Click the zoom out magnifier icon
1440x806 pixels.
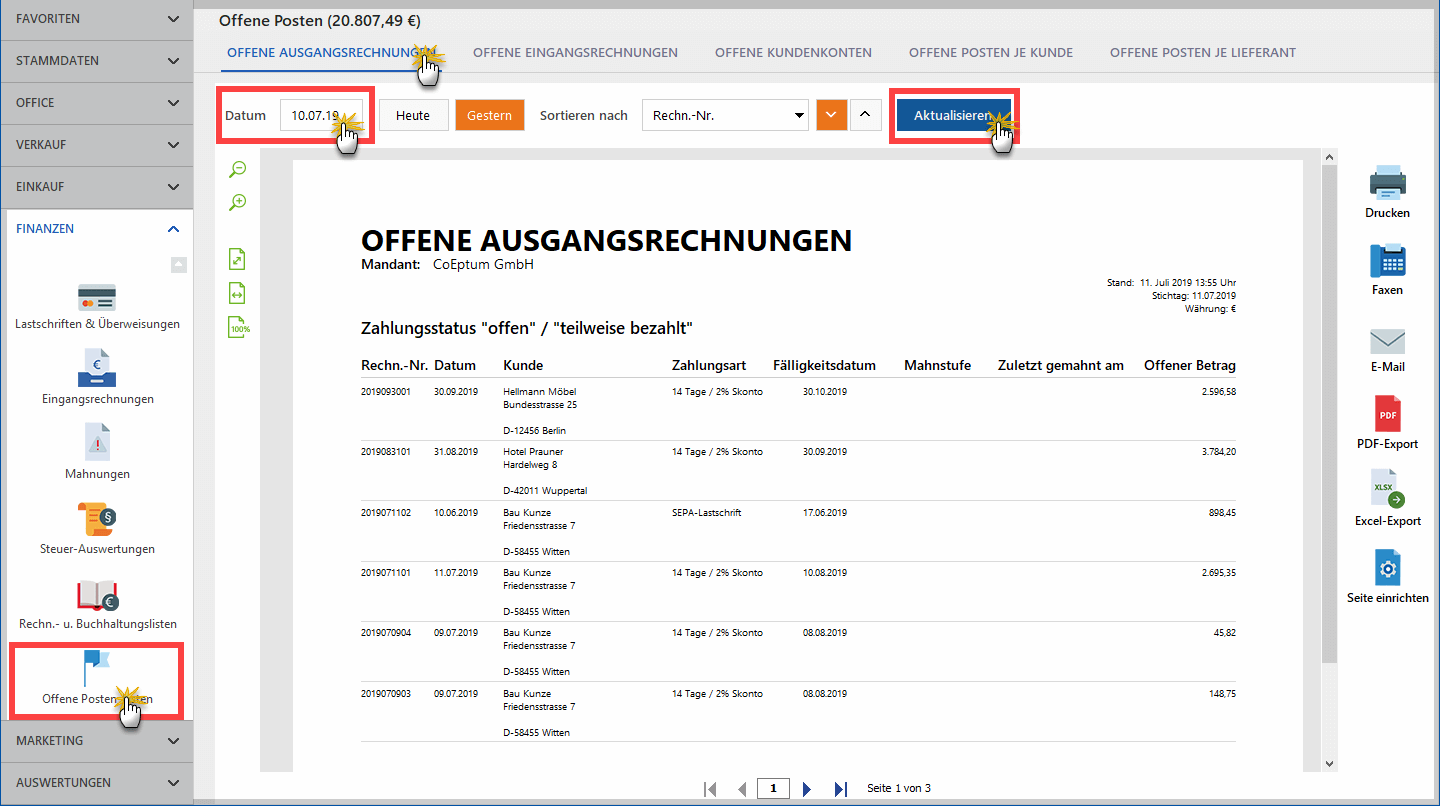click(238, 168)
